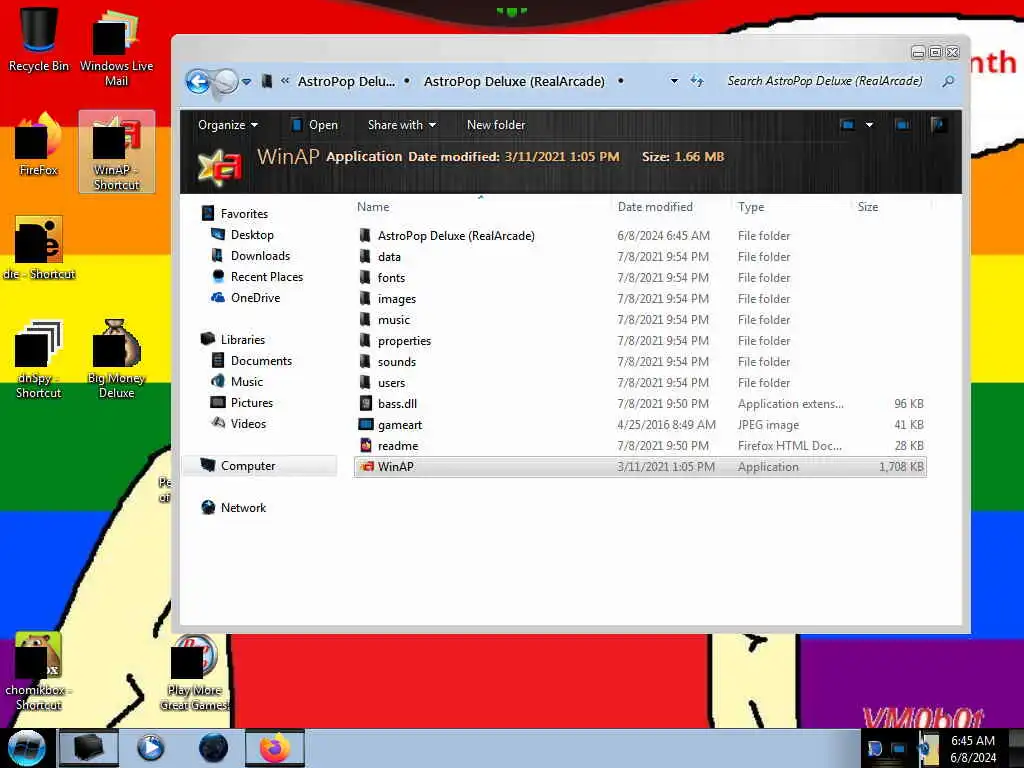Screen dimensions: 1024x768
Task: Select the images folder icon
Action: [x=366, y=298]
